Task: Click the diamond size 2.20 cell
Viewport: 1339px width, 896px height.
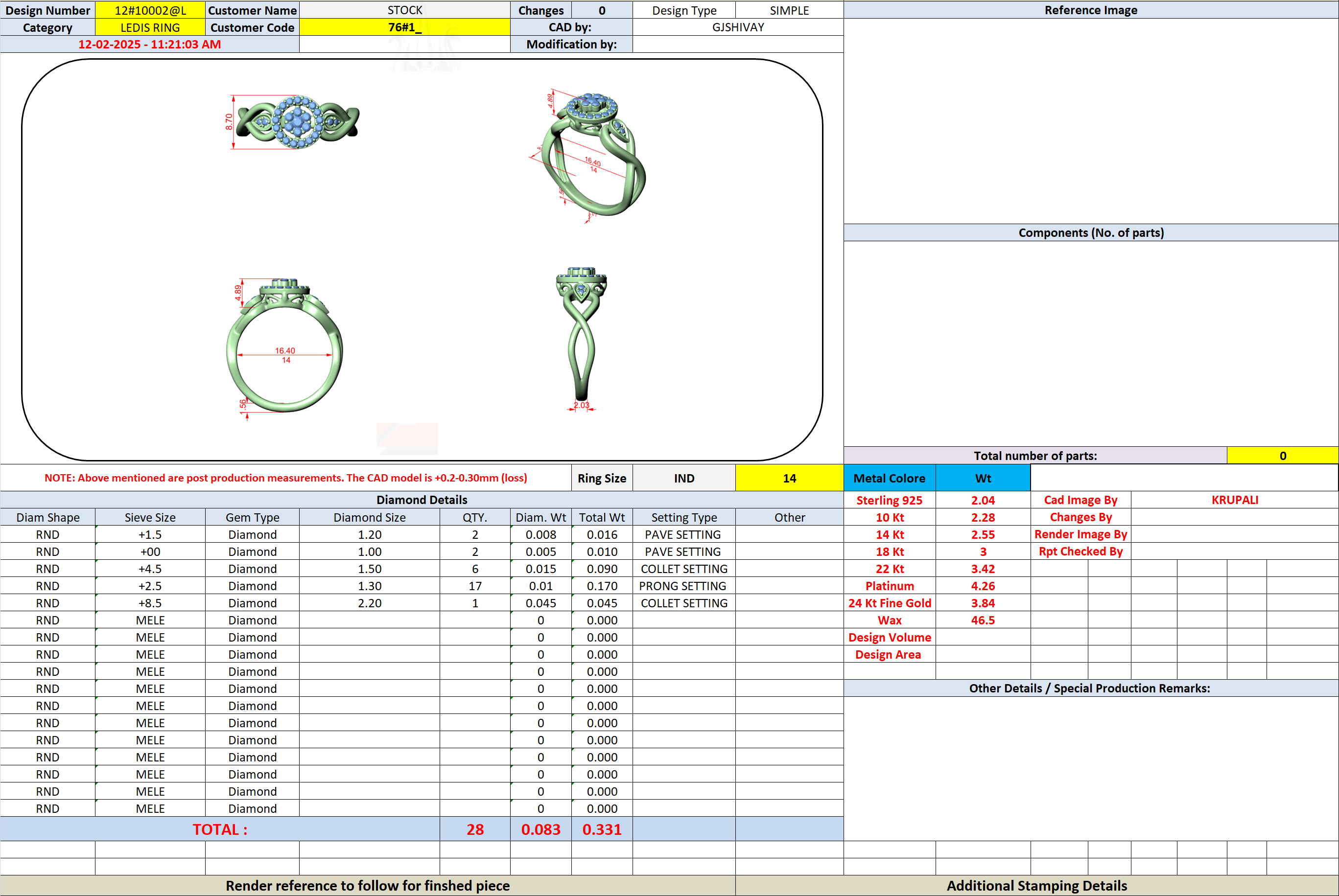Action: [x=369, y=603]
